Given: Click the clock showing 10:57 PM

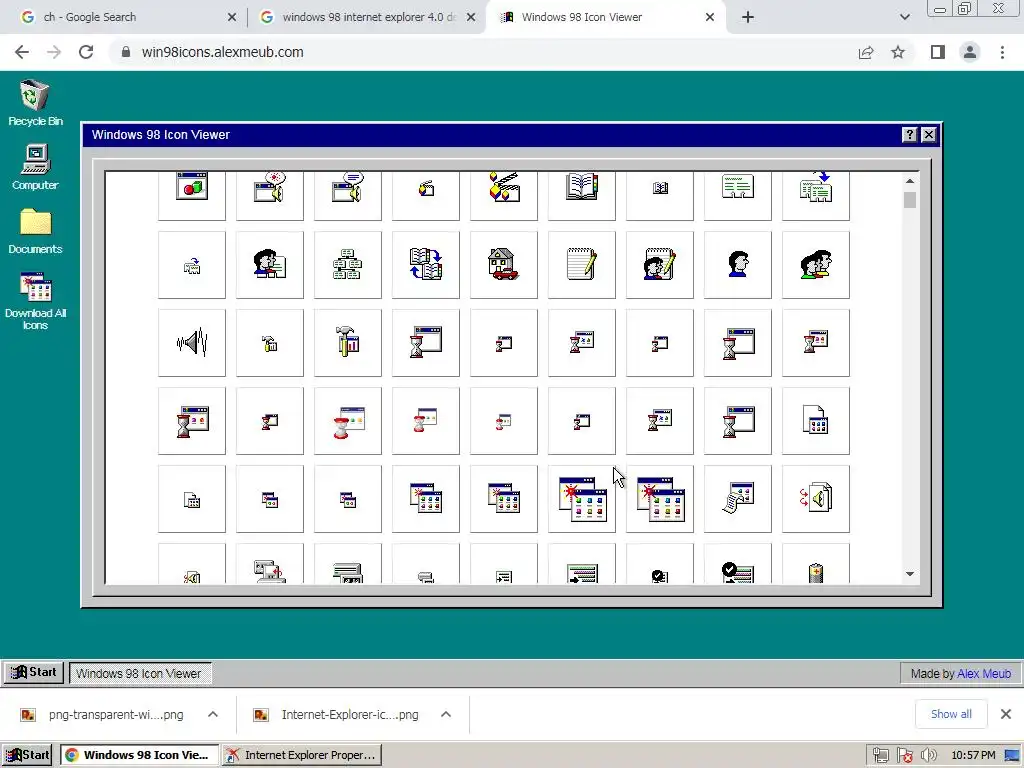Looking at the screenshot, I should pos(973,756).
